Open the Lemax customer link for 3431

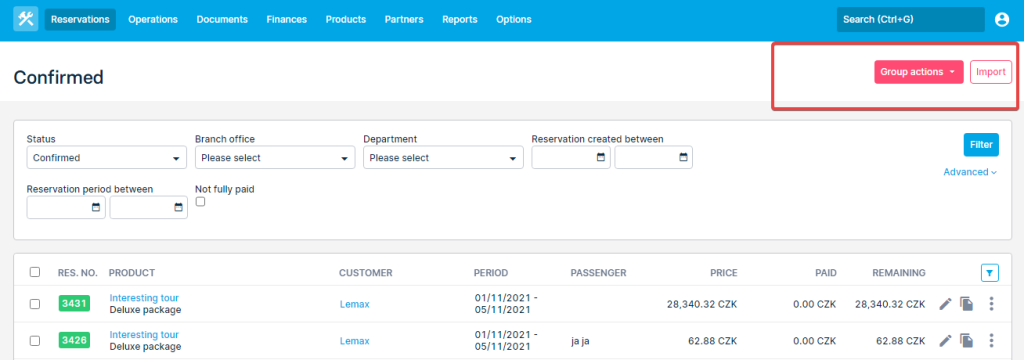point(355,304)
